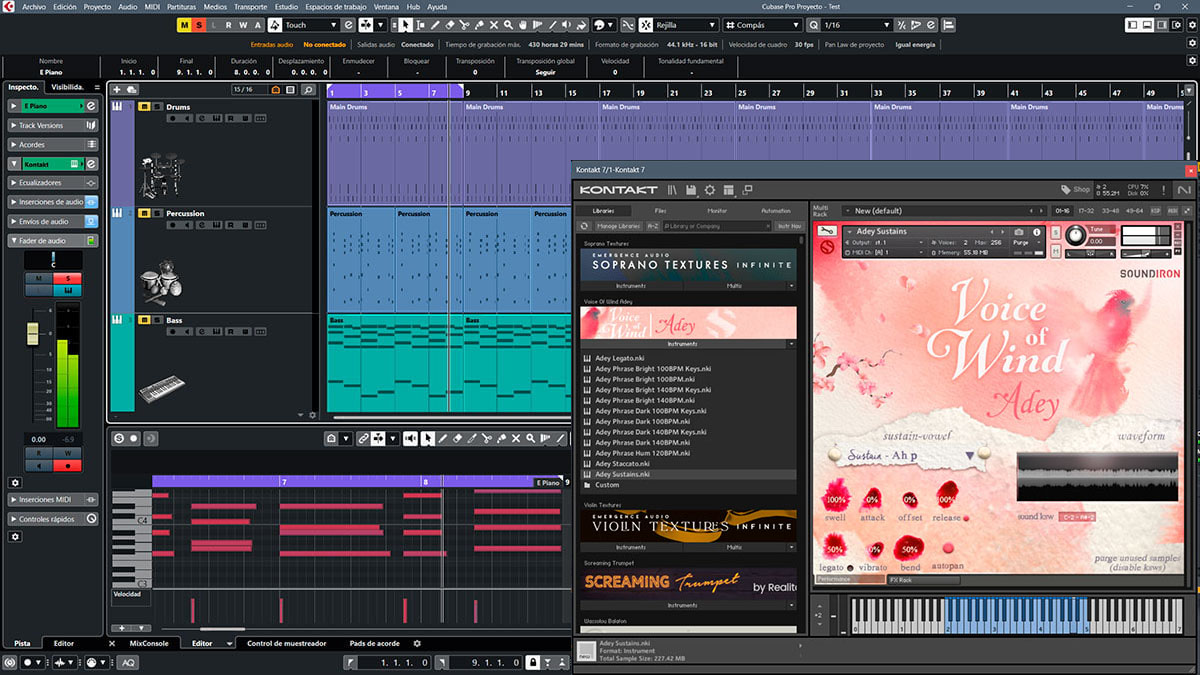Open the Transporte menu
This screenshot has height=675, width=1200.
click(250, 6)
